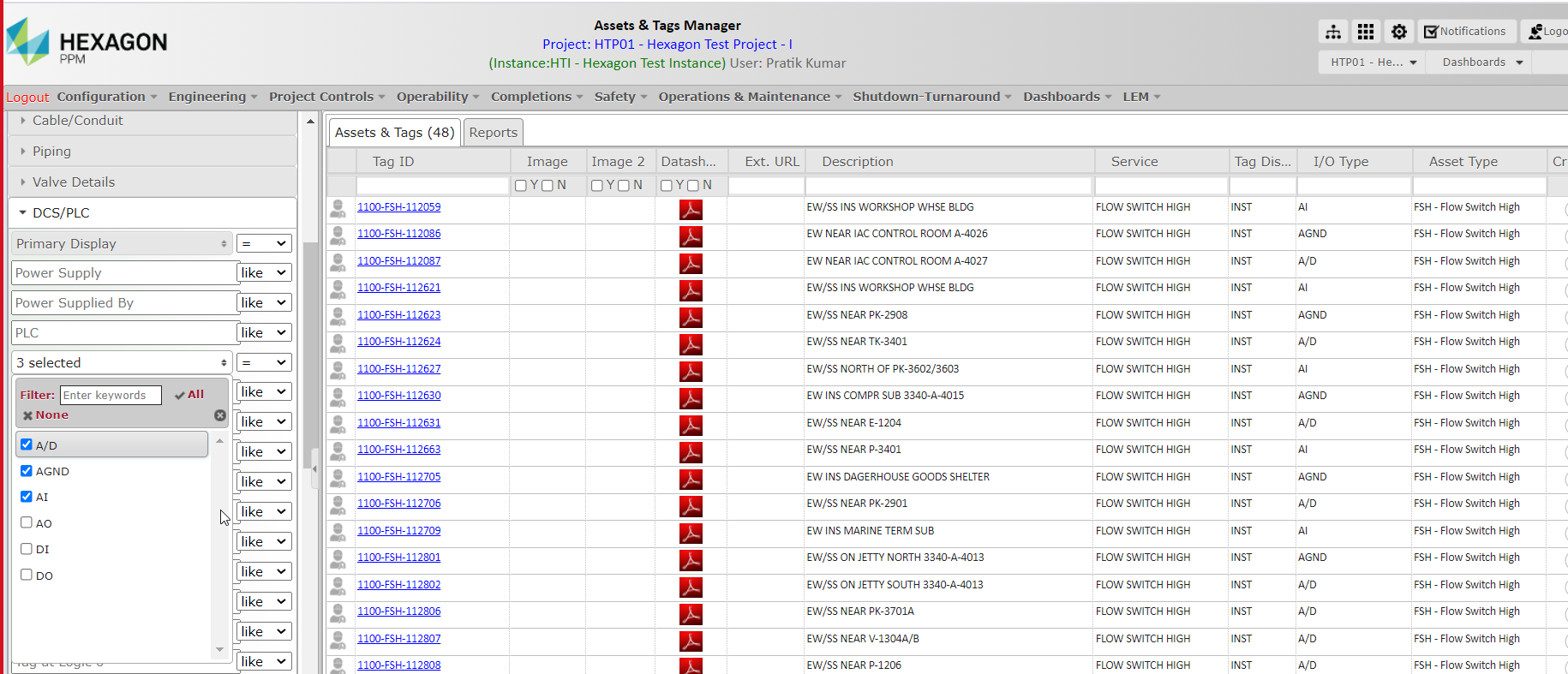This screenshot has width=1568, height=674.
Task: Select None in filter popup
Action: click(45, 415)
